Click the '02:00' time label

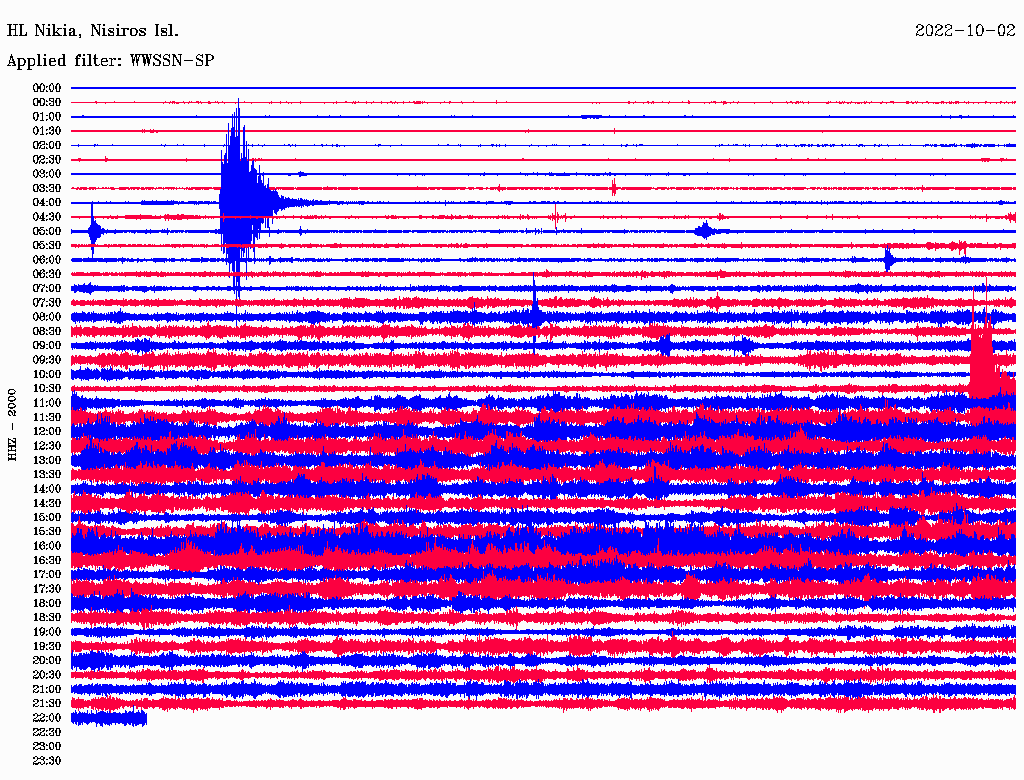(46, 145)
